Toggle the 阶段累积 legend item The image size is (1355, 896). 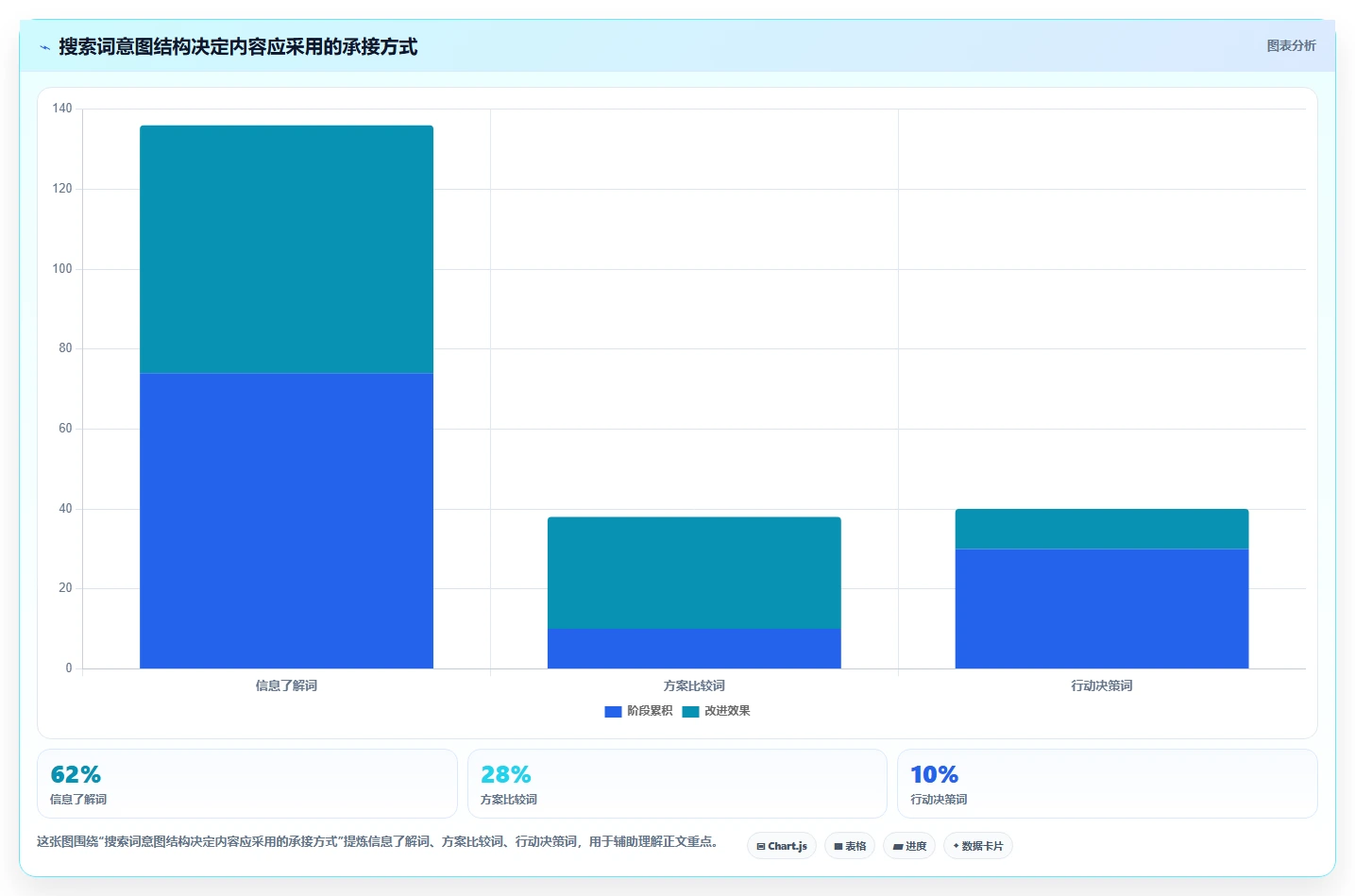[x=639, y=711]
